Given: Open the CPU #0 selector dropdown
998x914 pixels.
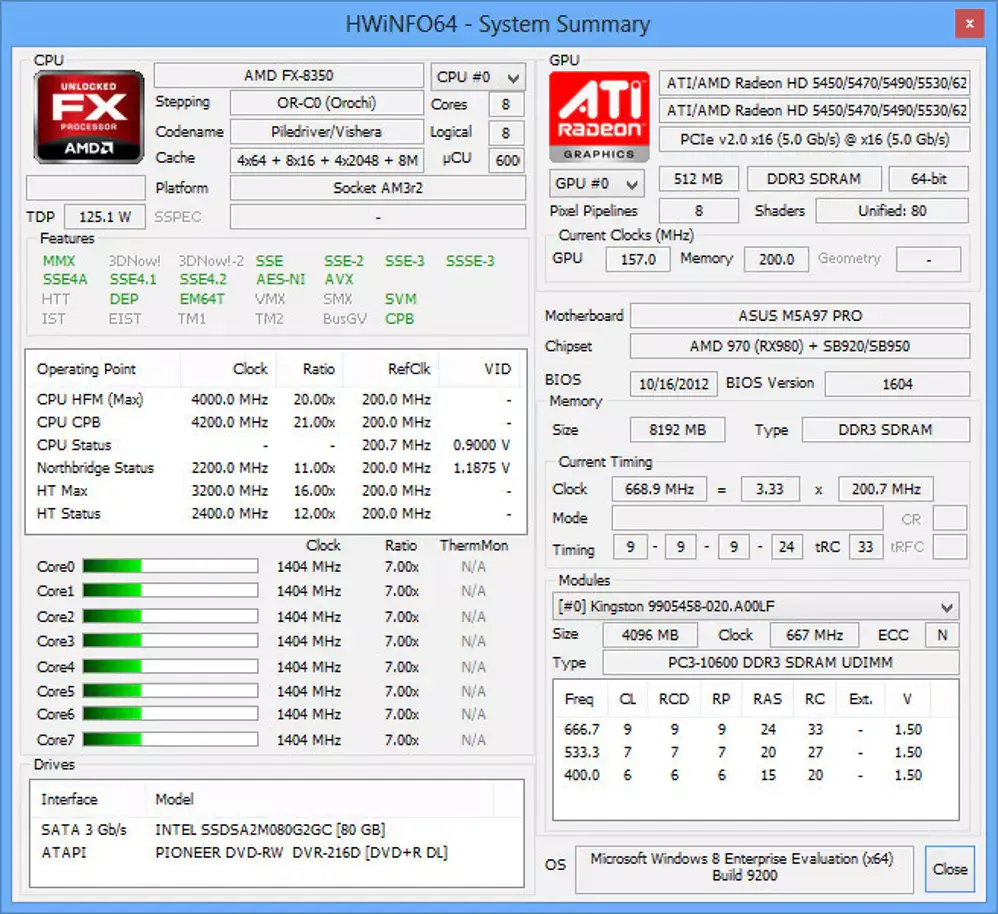Looking at the screenshot, I should tap(478, 77).
